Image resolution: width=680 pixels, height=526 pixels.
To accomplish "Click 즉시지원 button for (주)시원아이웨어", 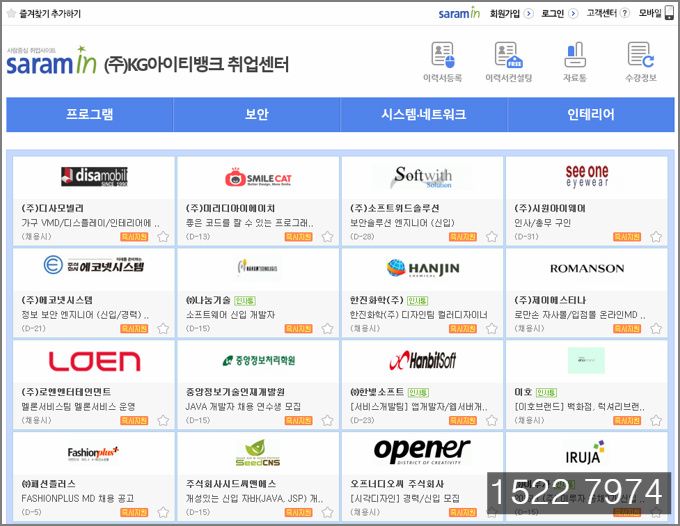I will (627, 237).
